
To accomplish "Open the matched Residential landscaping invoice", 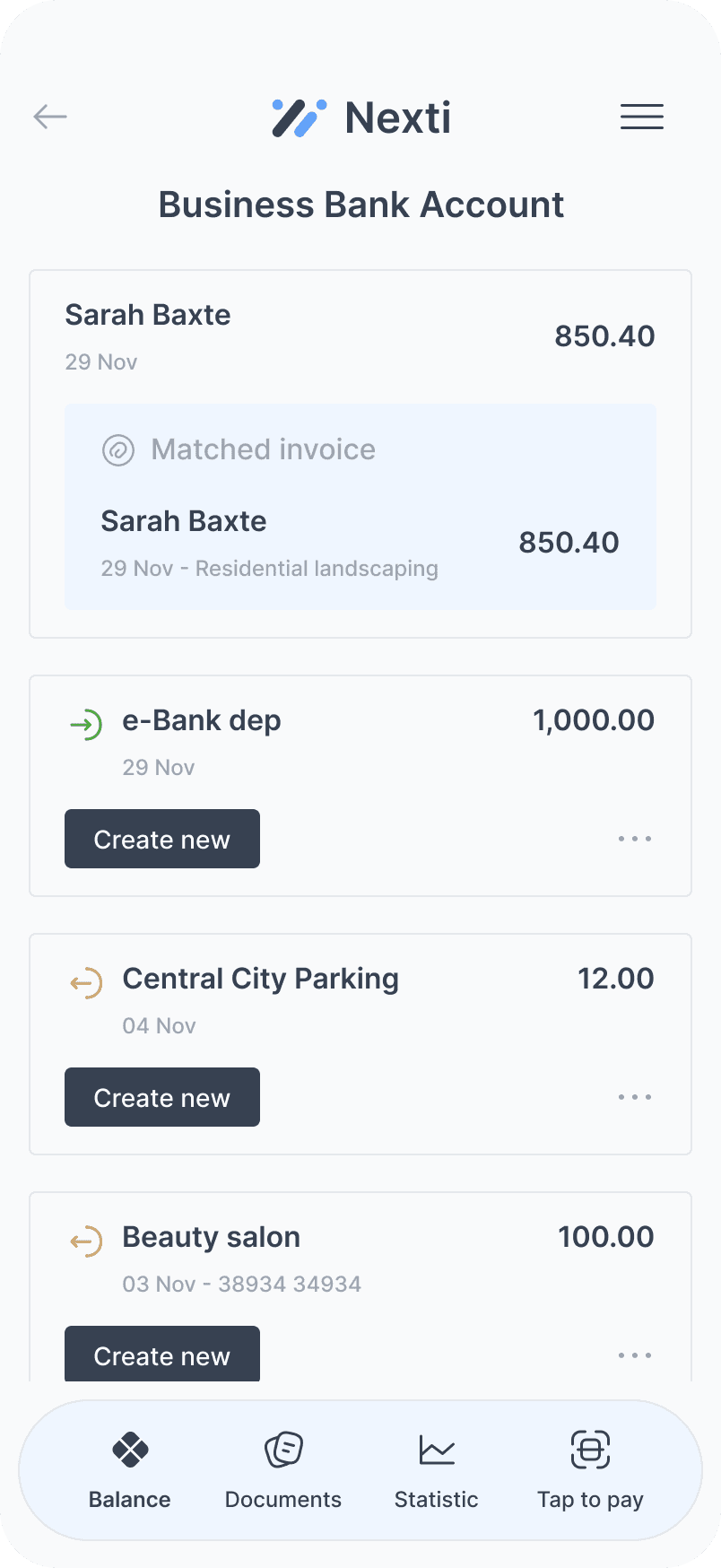I will pos(360,544).
